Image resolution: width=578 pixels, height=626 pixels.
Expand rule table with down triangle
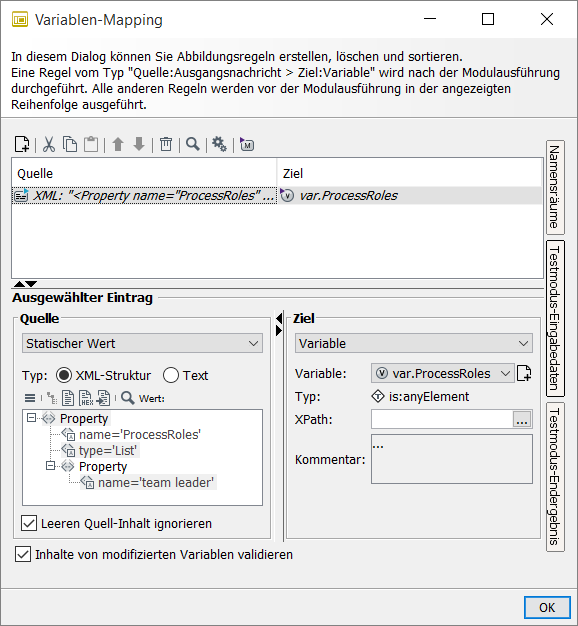31,284
